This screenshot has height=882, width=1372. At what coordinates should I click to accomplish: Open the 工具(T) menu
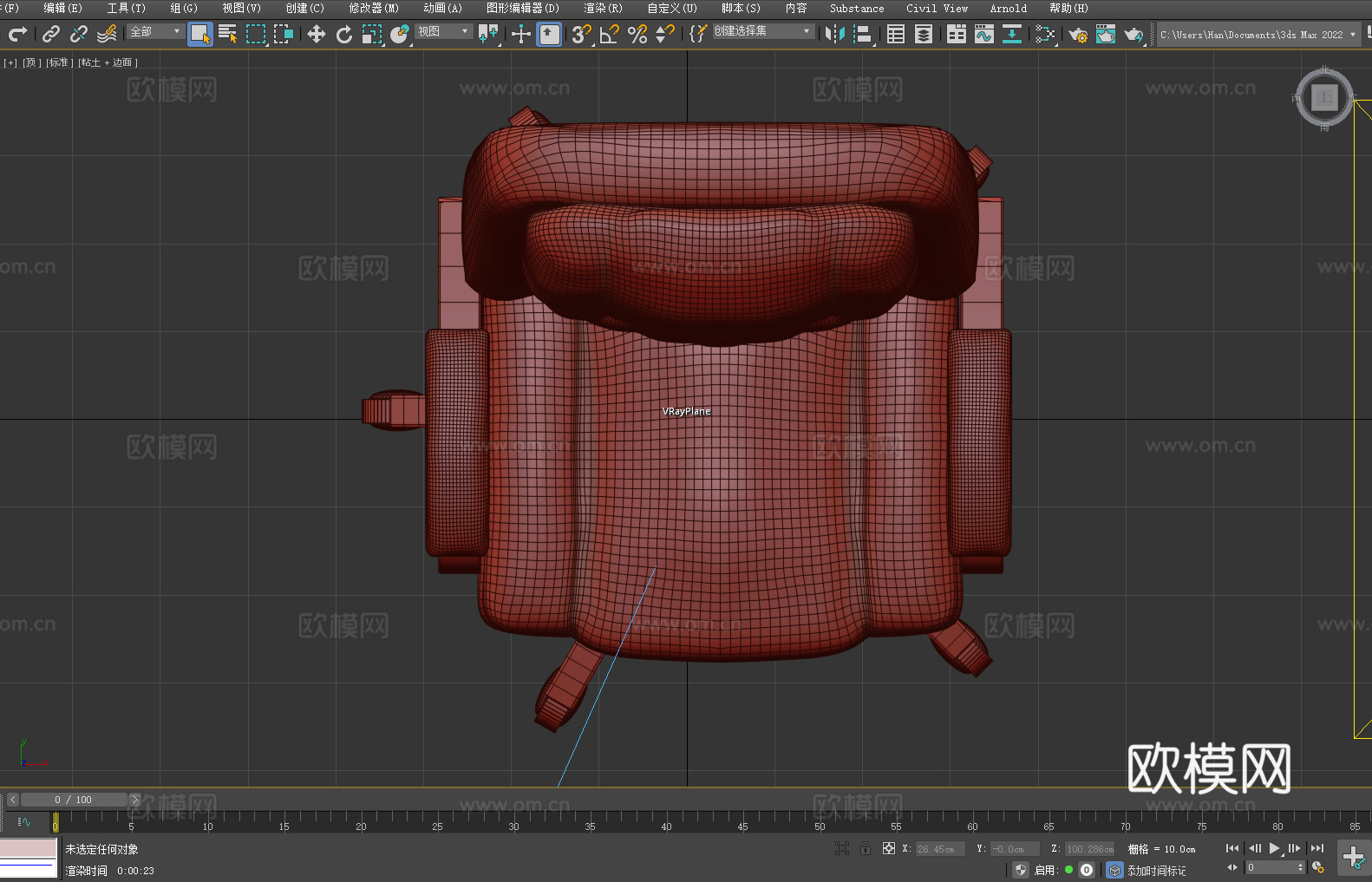127,8
